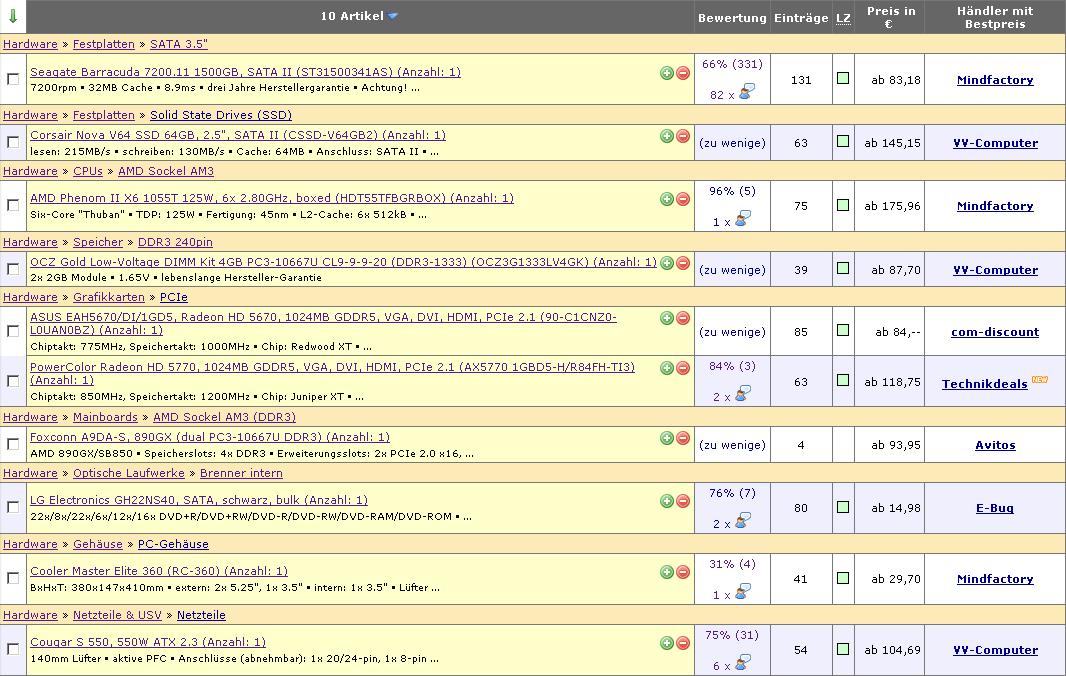The image size is (1066, 676).
Task: Mark the Foxconn A9DA-S row checkbox
Action: (13, 444)
